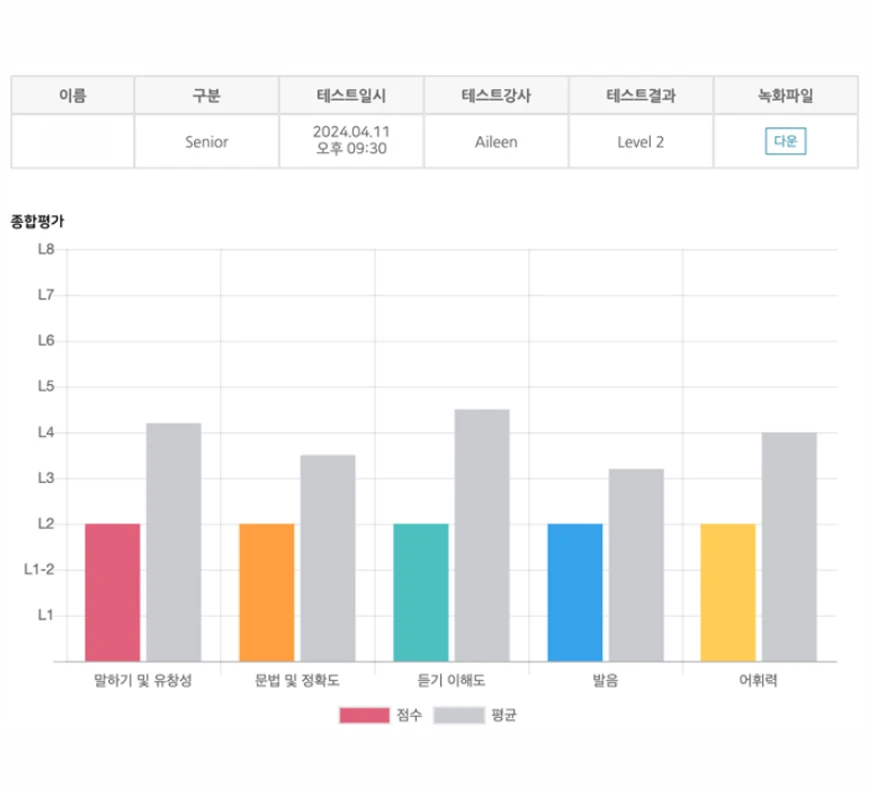Screen dimensions: 869x792
Task: Click the L7 axis label
Action: click(46, 295)
